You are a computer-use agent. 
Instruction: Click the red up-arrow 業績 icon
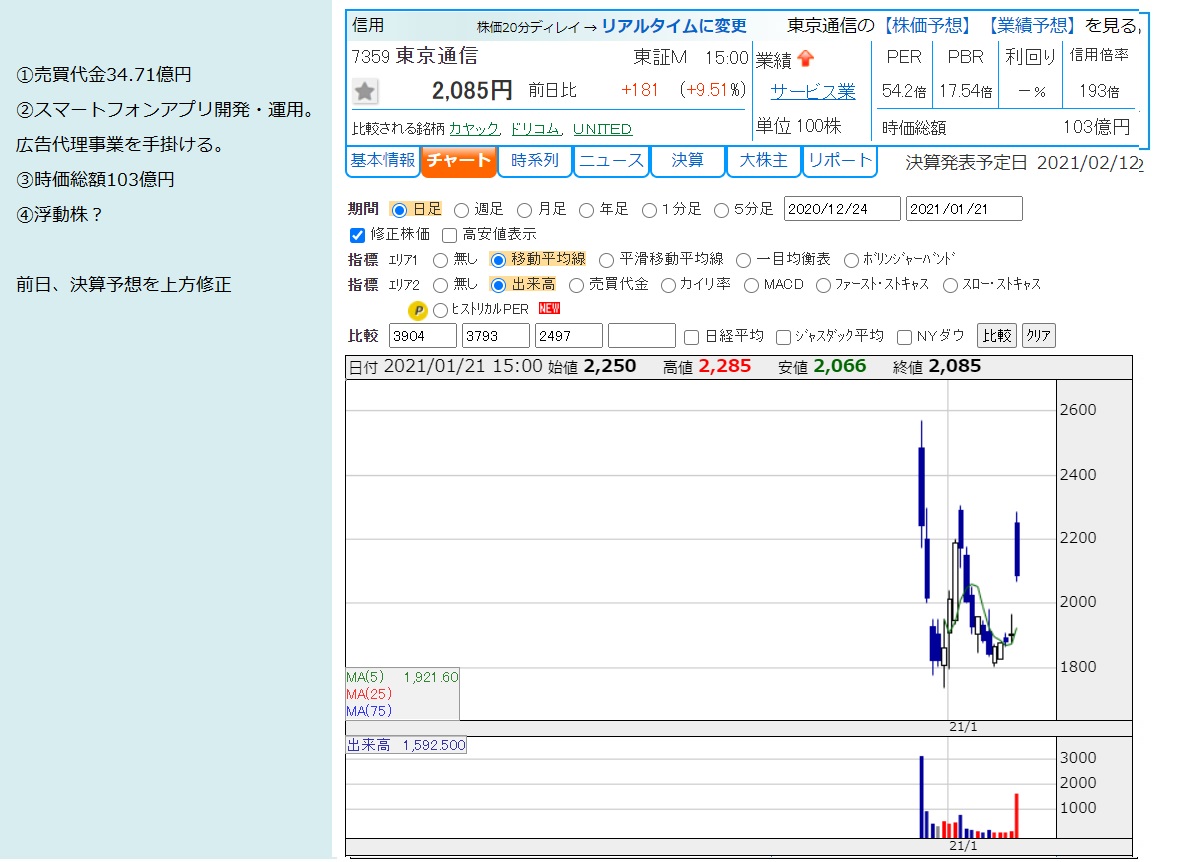click(x=805, y=59)
